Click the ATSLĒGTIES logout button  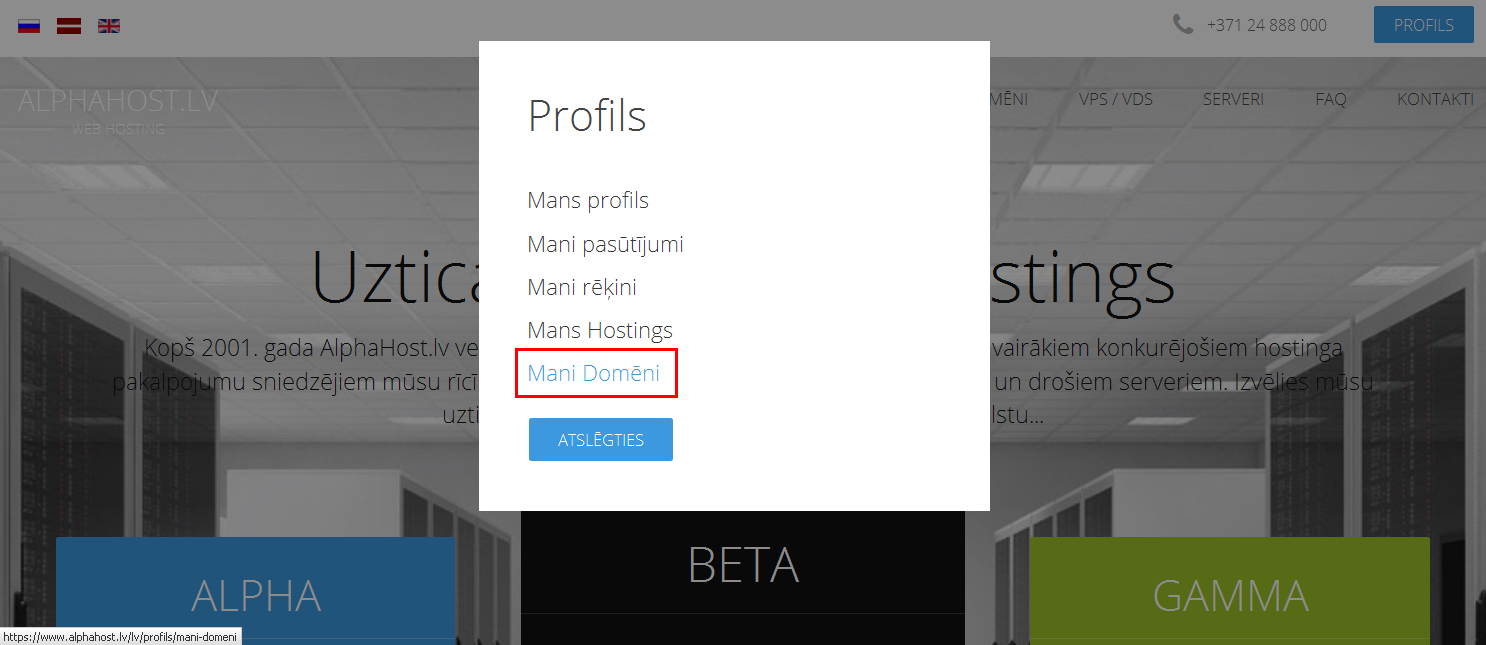coord(601,440)
